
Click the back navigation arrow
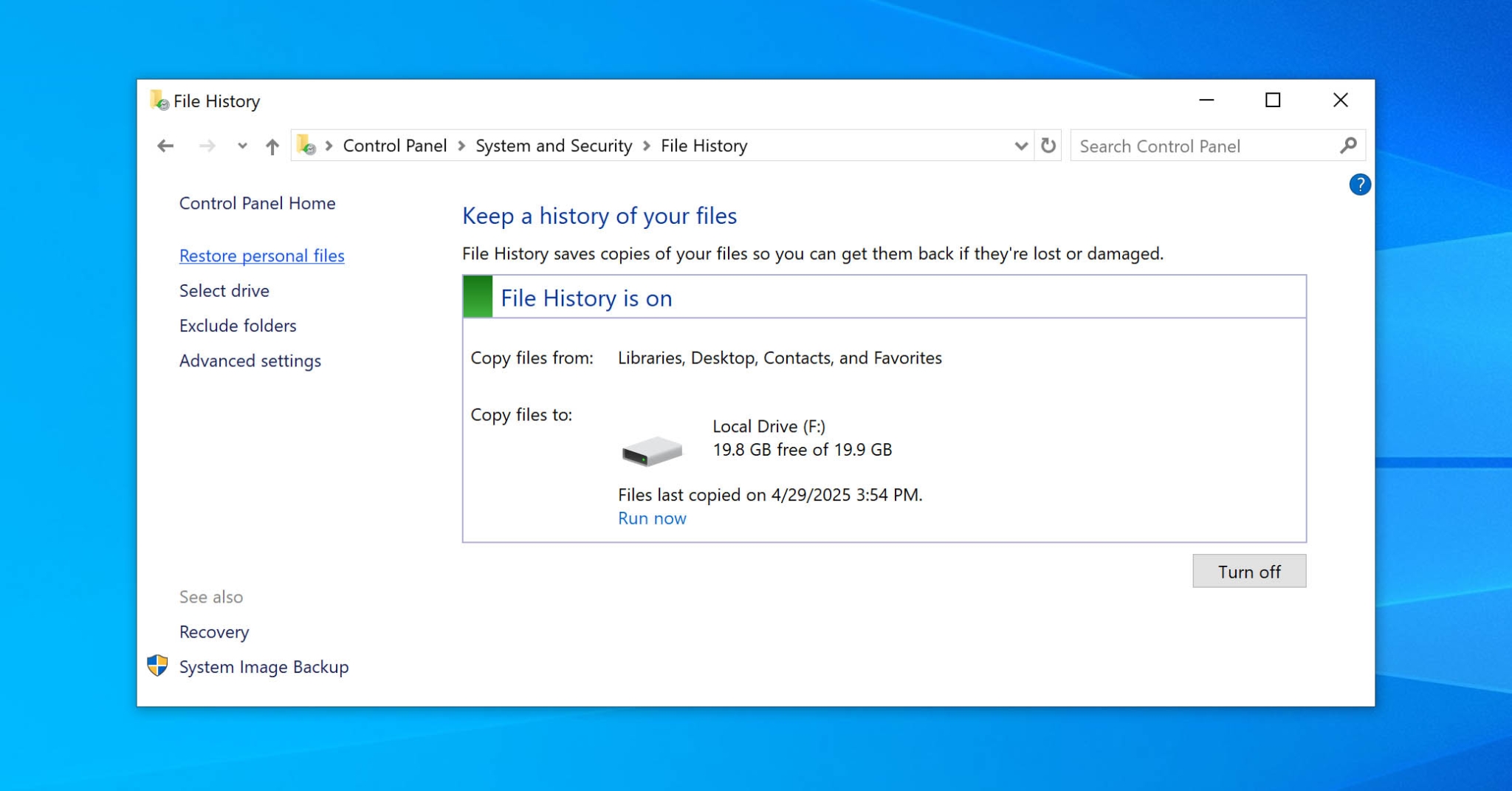tap(165, 146)
